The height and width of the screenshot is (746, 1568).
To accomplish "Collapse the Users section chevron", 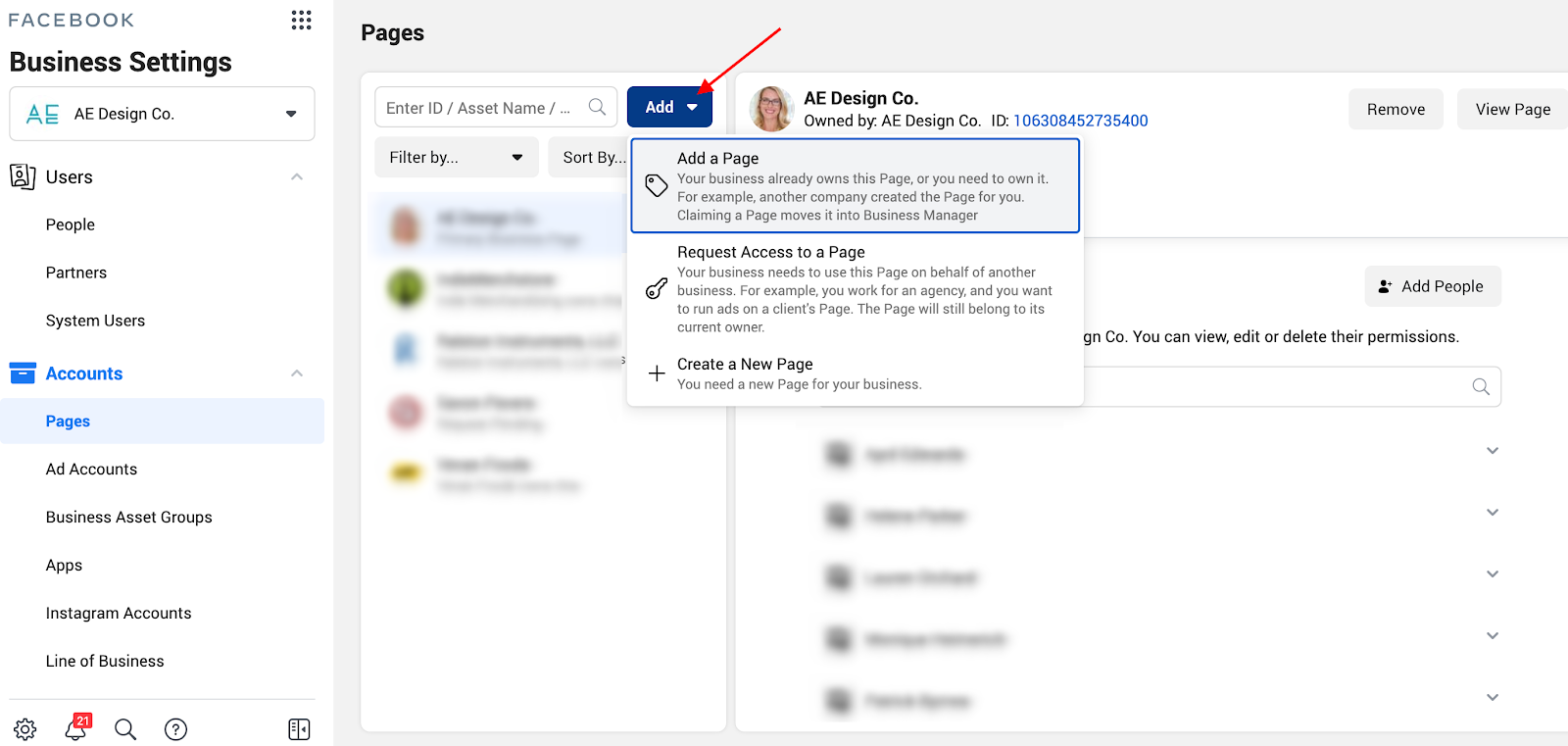I will (297, 177).
